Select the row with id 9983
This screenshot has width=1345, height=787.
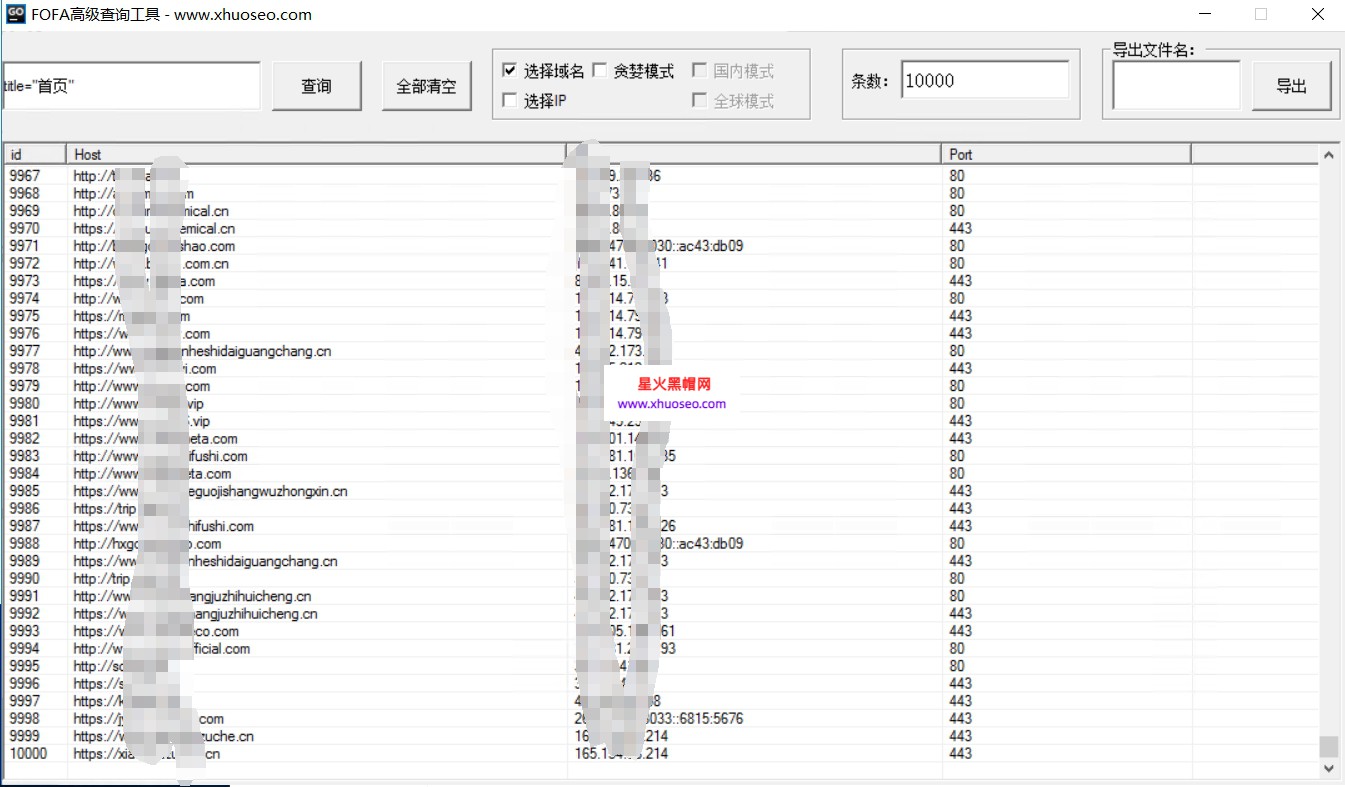(660, 456)
